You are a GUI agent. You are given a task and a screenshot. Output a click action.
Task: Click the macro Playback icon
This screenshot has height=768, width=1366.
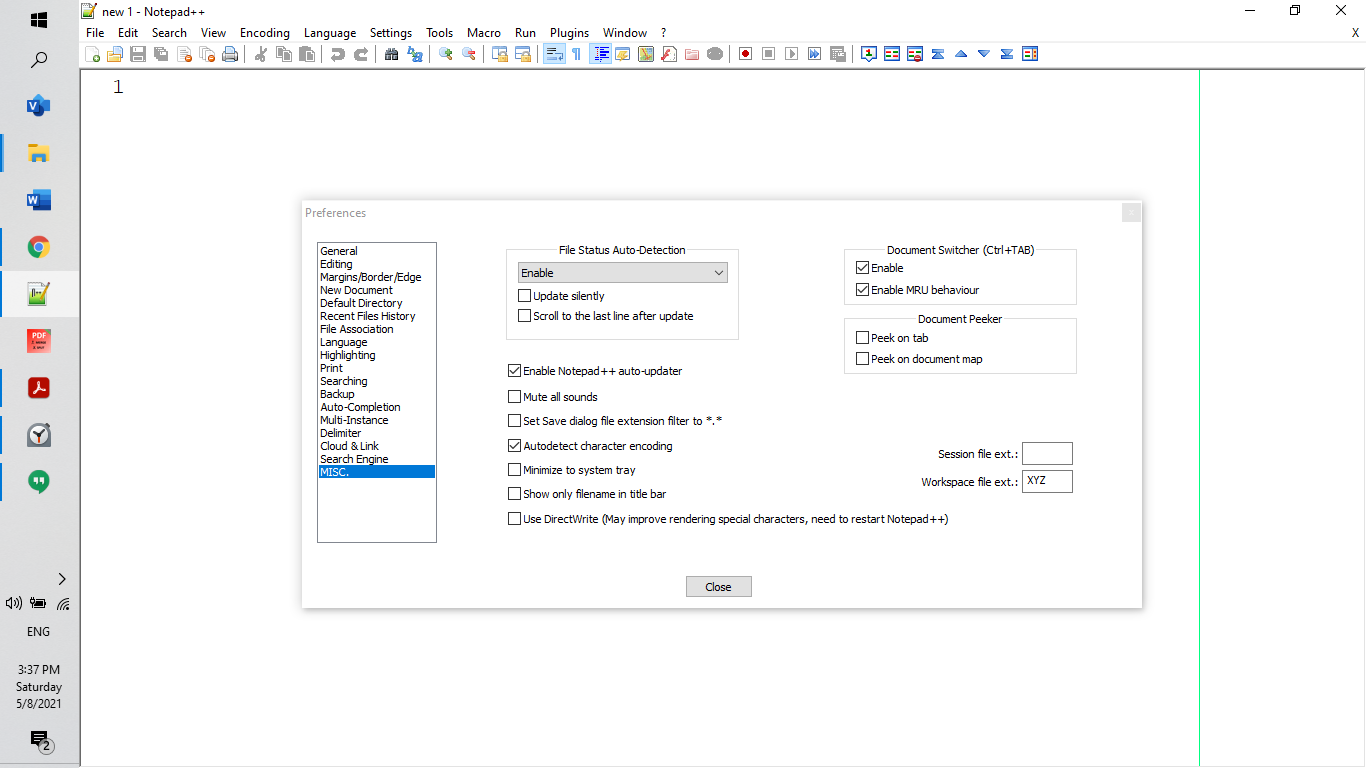[792, 54]
